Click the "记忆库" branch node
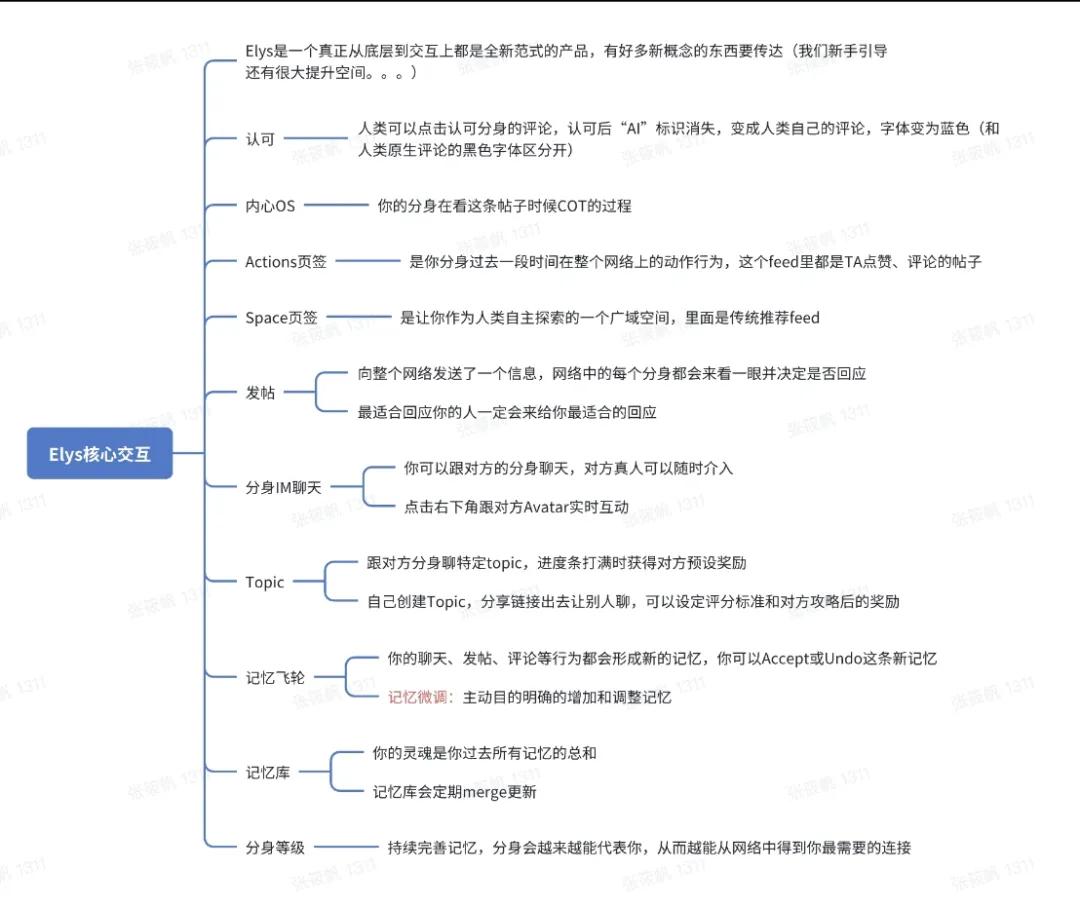 coord(268,772)
